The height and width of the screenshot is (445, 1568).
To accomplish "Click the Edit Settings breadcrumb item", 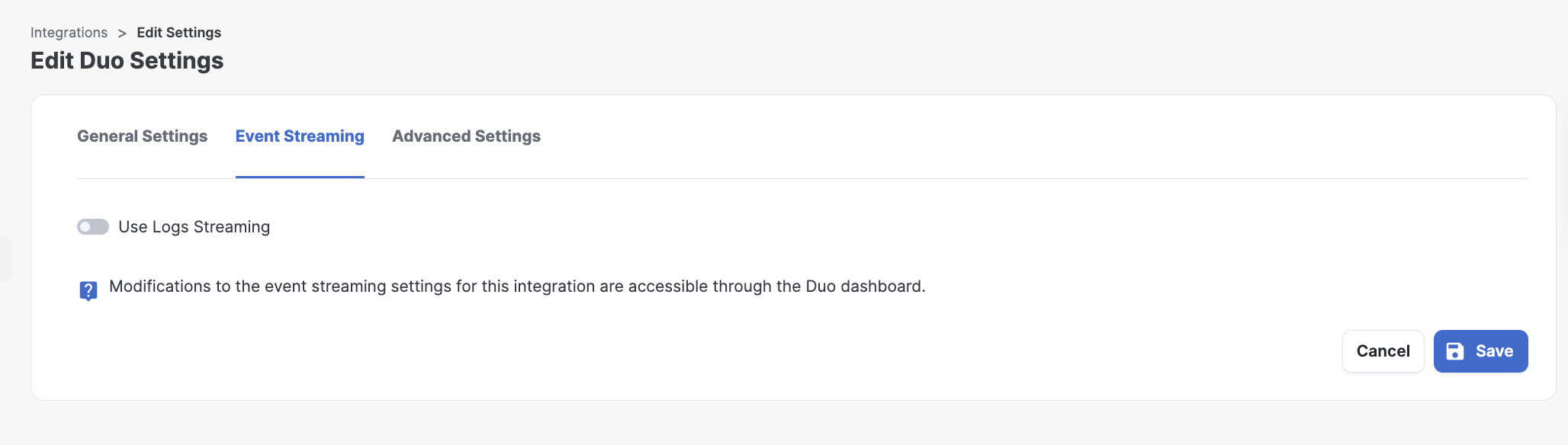I will coord(178,33).
